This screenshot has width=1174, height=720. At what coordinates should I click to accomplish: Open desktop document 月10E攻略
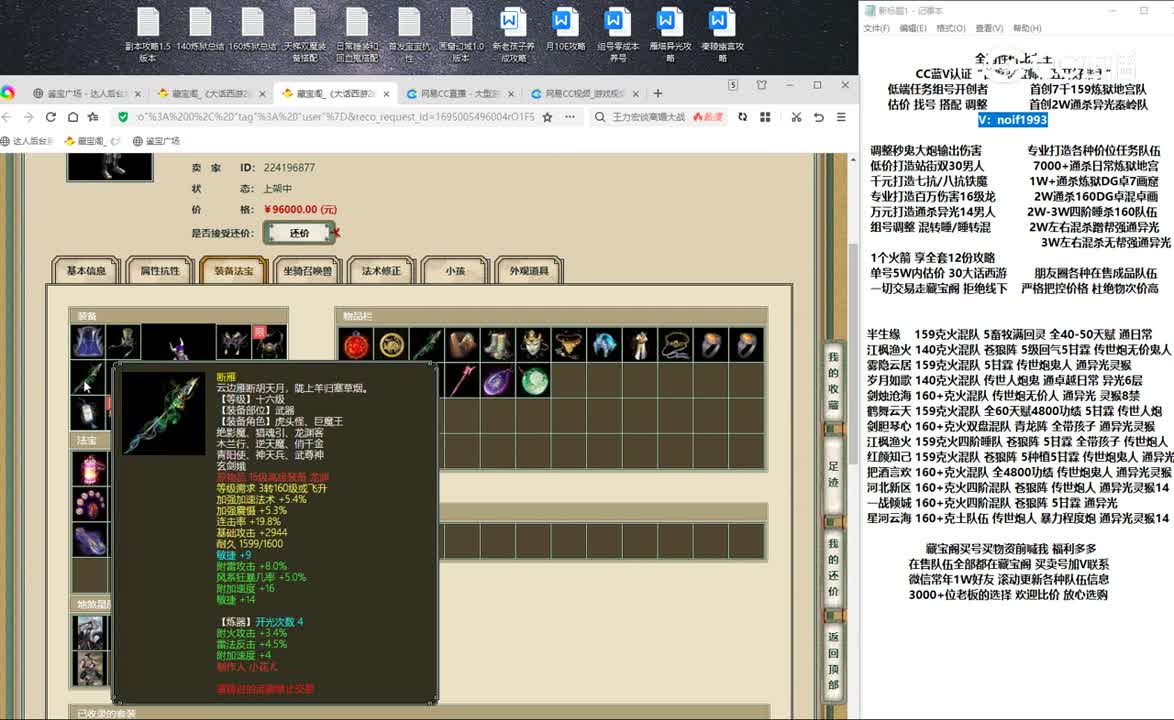point(565,30)
